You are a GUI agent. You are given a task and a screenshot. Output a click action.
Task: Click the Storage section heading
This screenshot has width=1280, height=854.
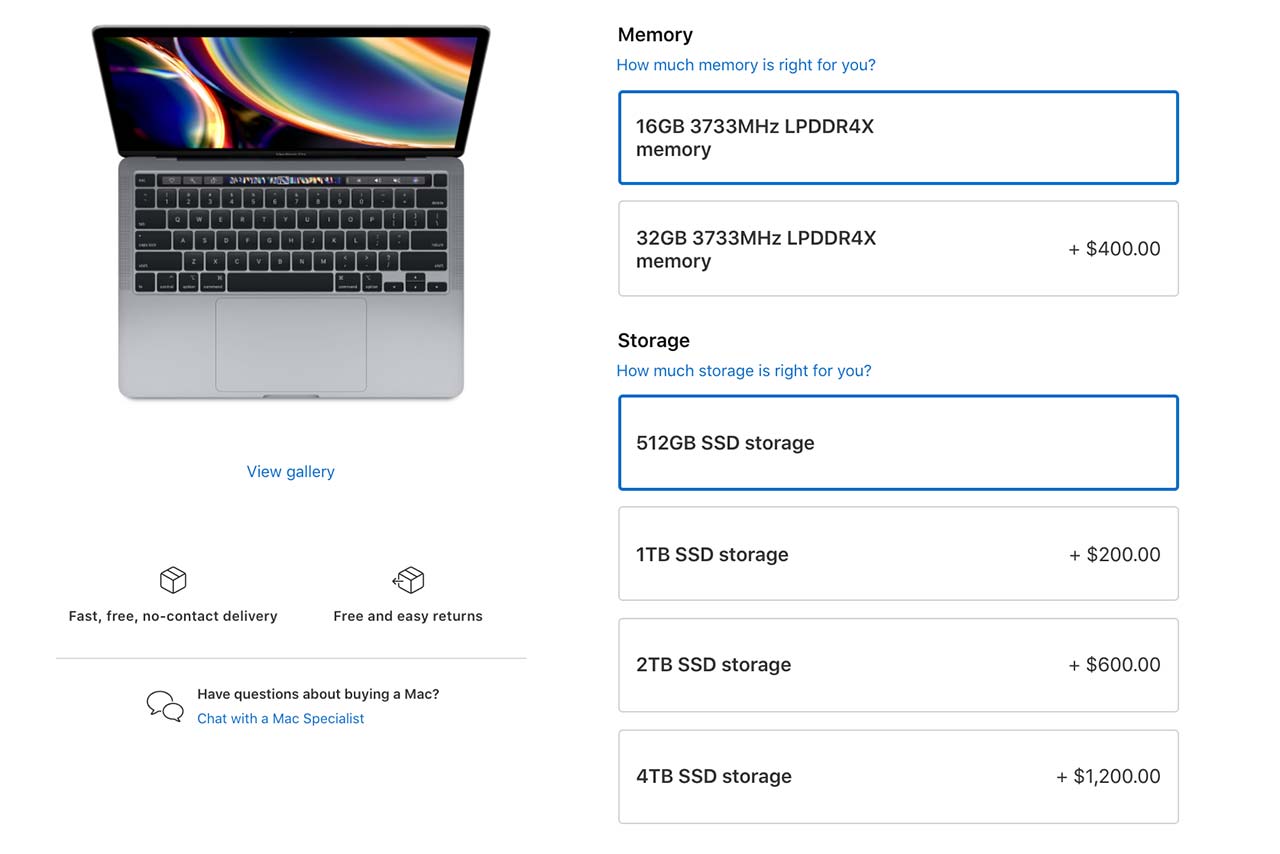tap(653, 340)
